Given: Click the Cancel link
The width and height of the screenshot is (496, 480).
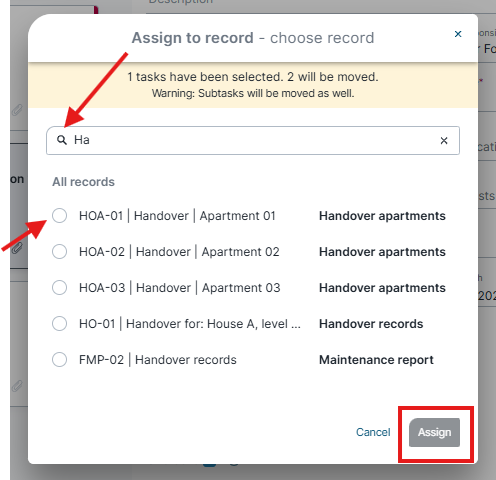Looking at the screenshot, I should click(x=373, y=432).
